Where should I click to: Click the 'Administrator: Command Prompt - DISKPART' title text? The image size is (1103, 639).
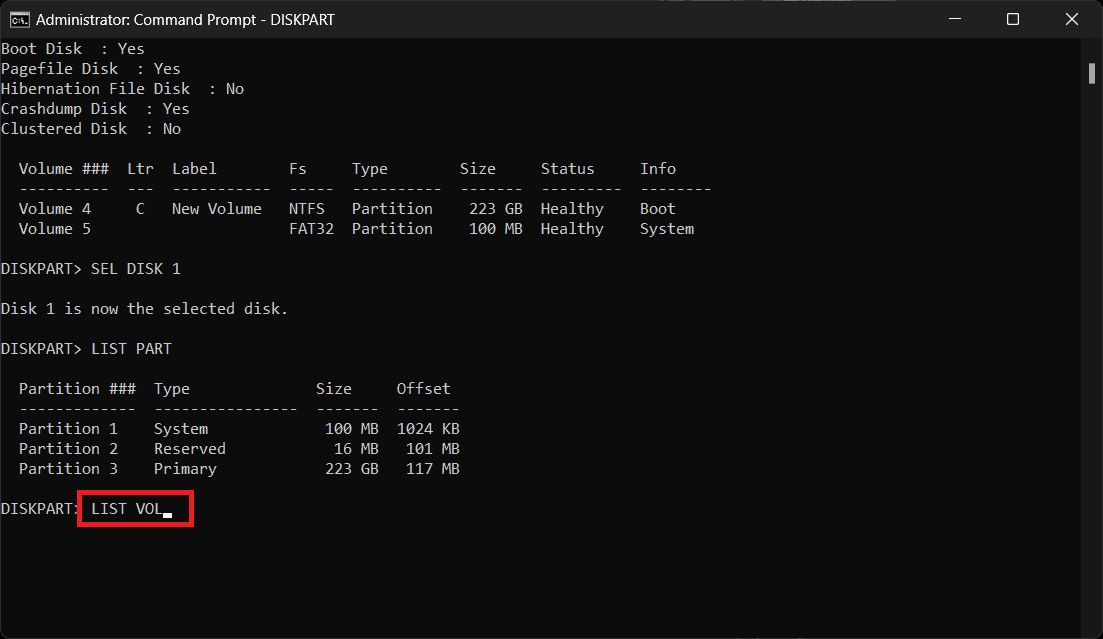tap(183, 19)
